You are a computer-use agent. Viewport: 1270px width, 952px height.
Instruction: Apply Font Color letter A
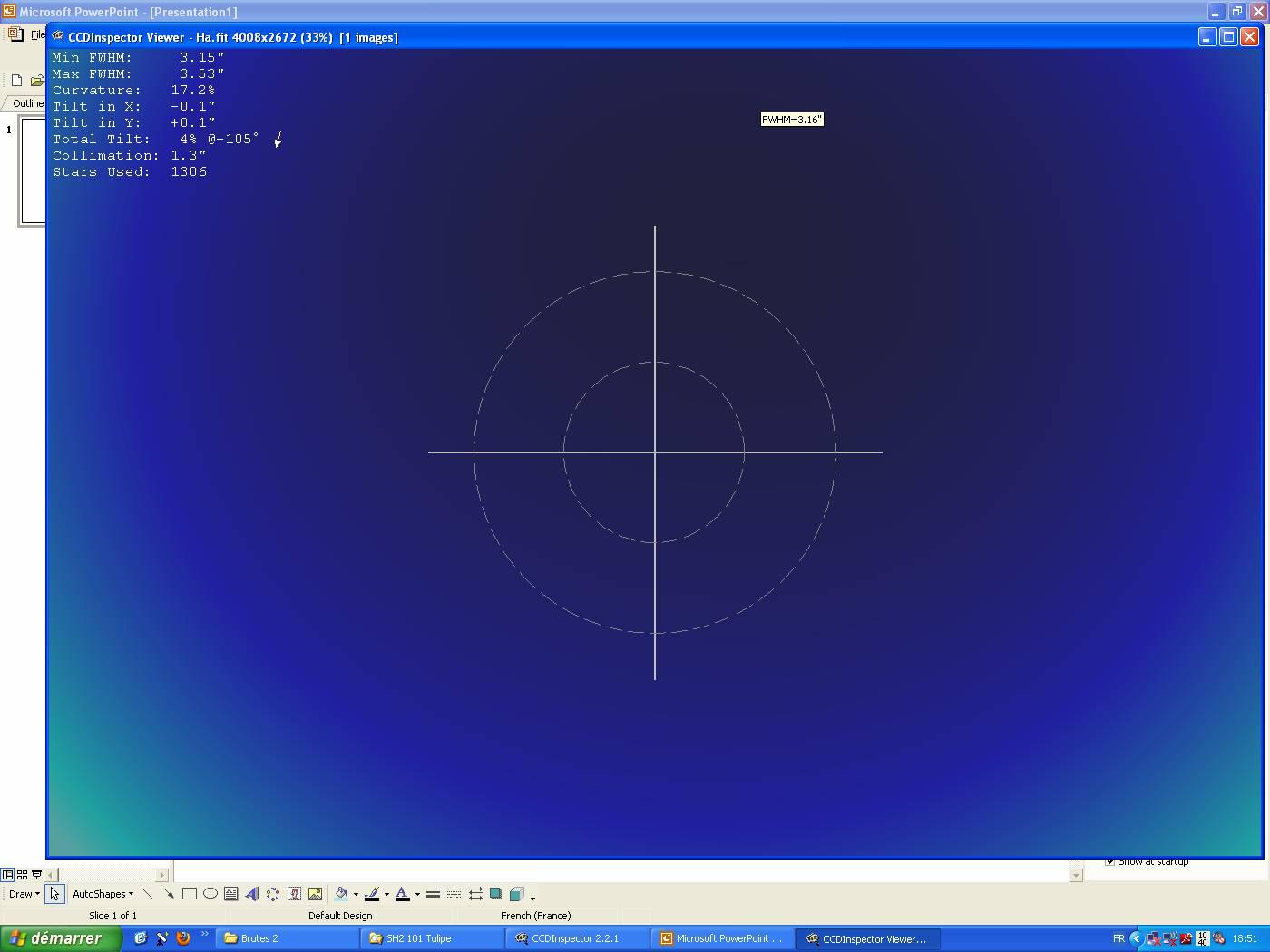(402, 894)
